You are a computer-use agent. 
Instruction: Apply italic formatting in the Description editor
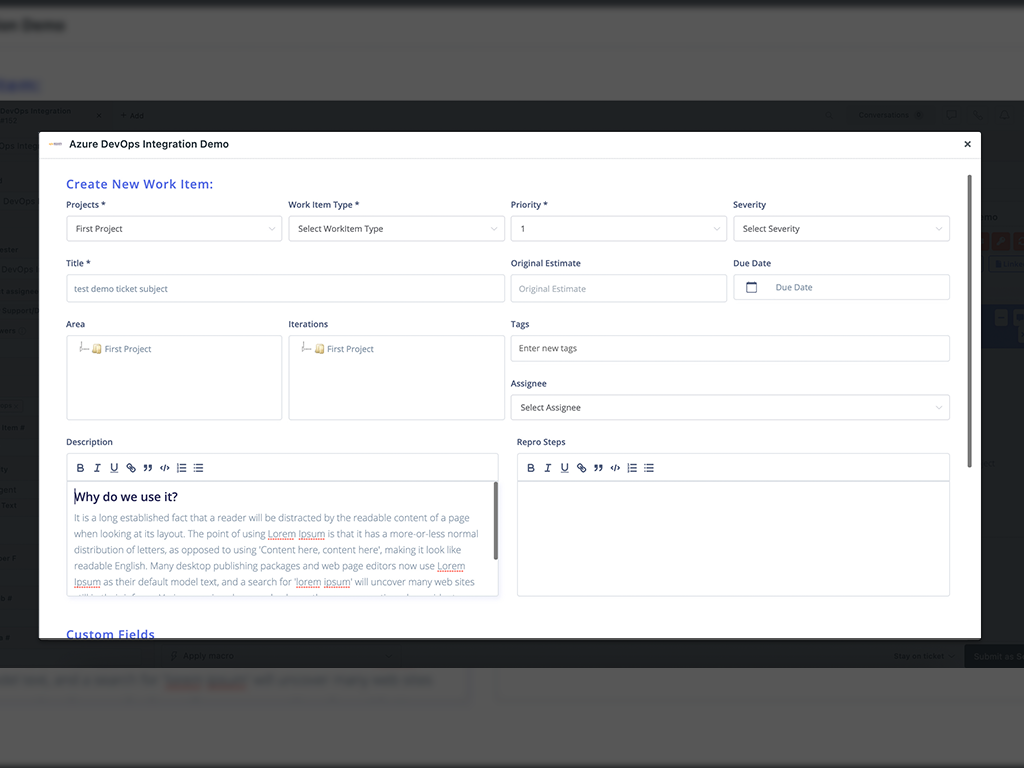tap(97, 467)
